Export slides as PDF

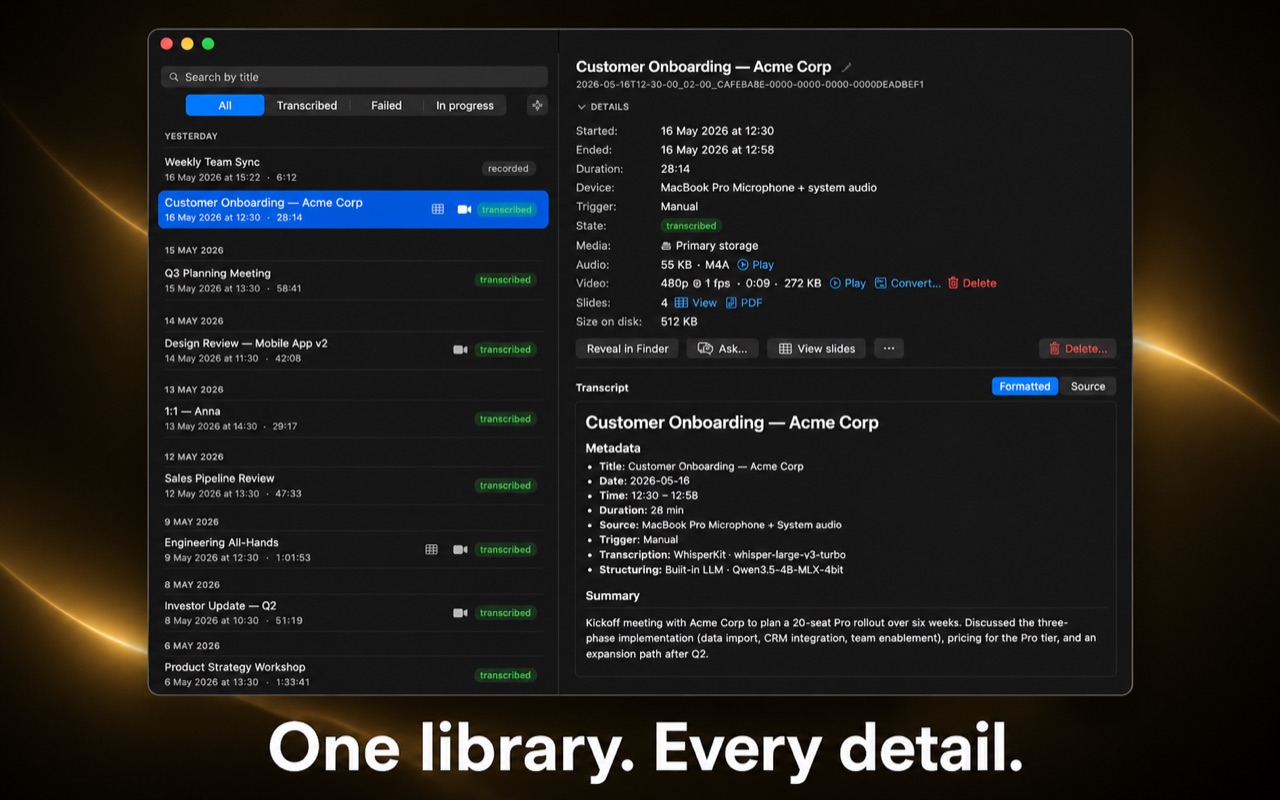[744, 303]
